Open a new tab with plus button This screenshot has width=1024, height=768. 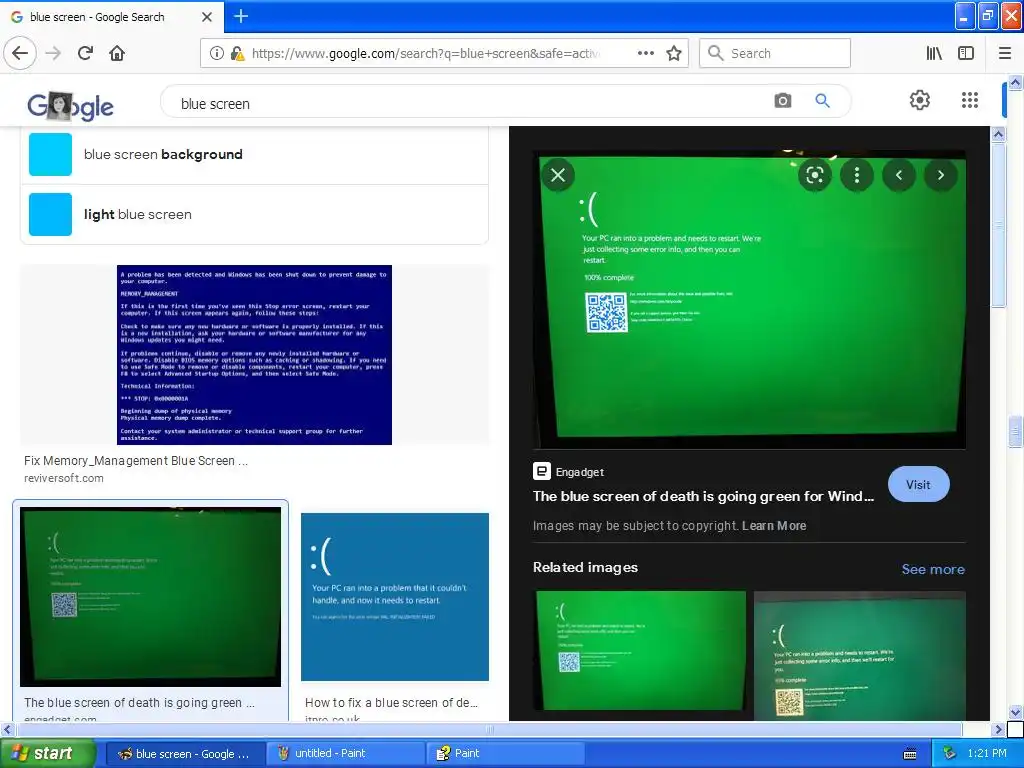pos(241,16)
